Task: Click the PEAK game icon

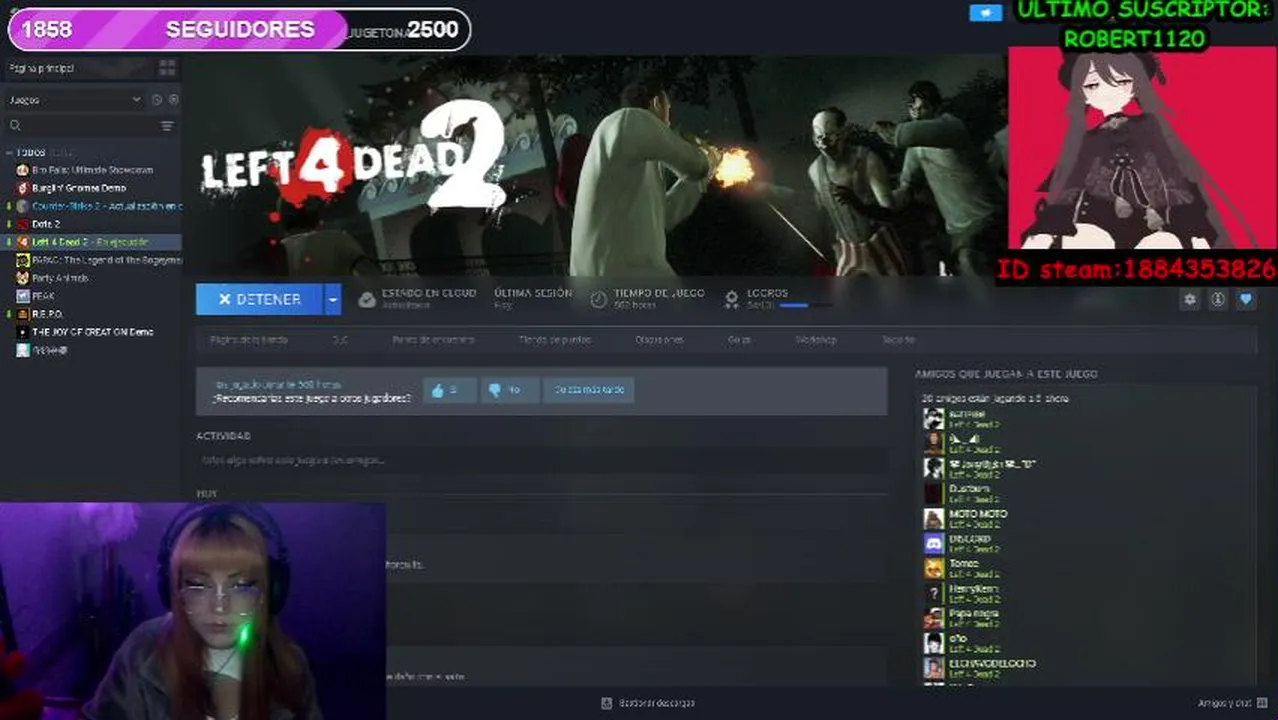Action: [x=23, y=296]
